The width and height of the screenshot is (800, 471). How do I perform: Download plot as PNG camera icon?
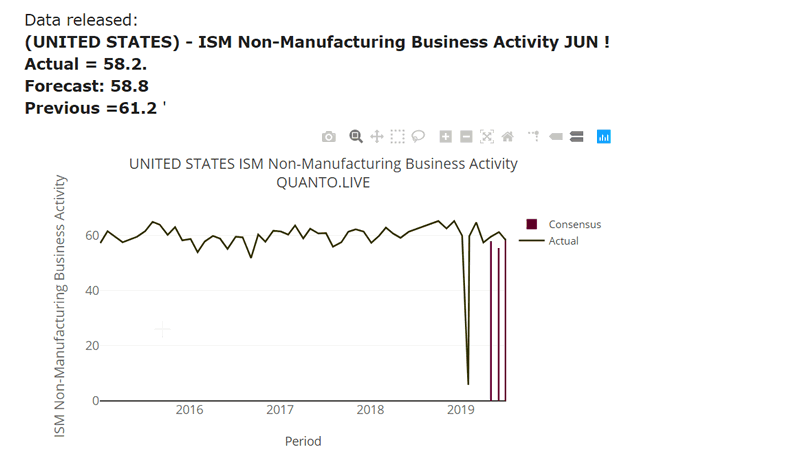click(x=329, y=137)
